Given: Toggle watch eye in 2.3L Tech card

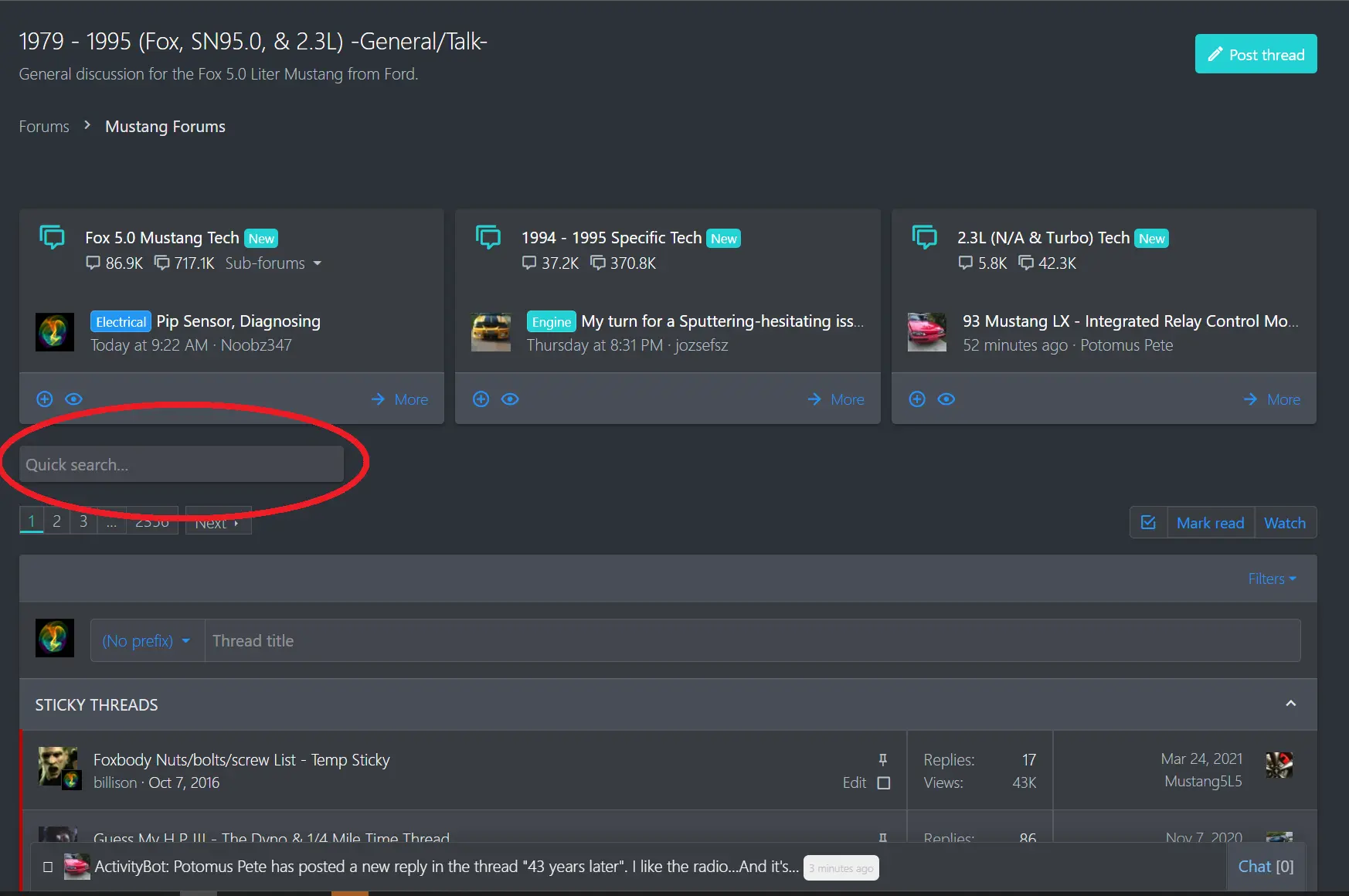Looking at the screenshot, I should click(946, 399).
